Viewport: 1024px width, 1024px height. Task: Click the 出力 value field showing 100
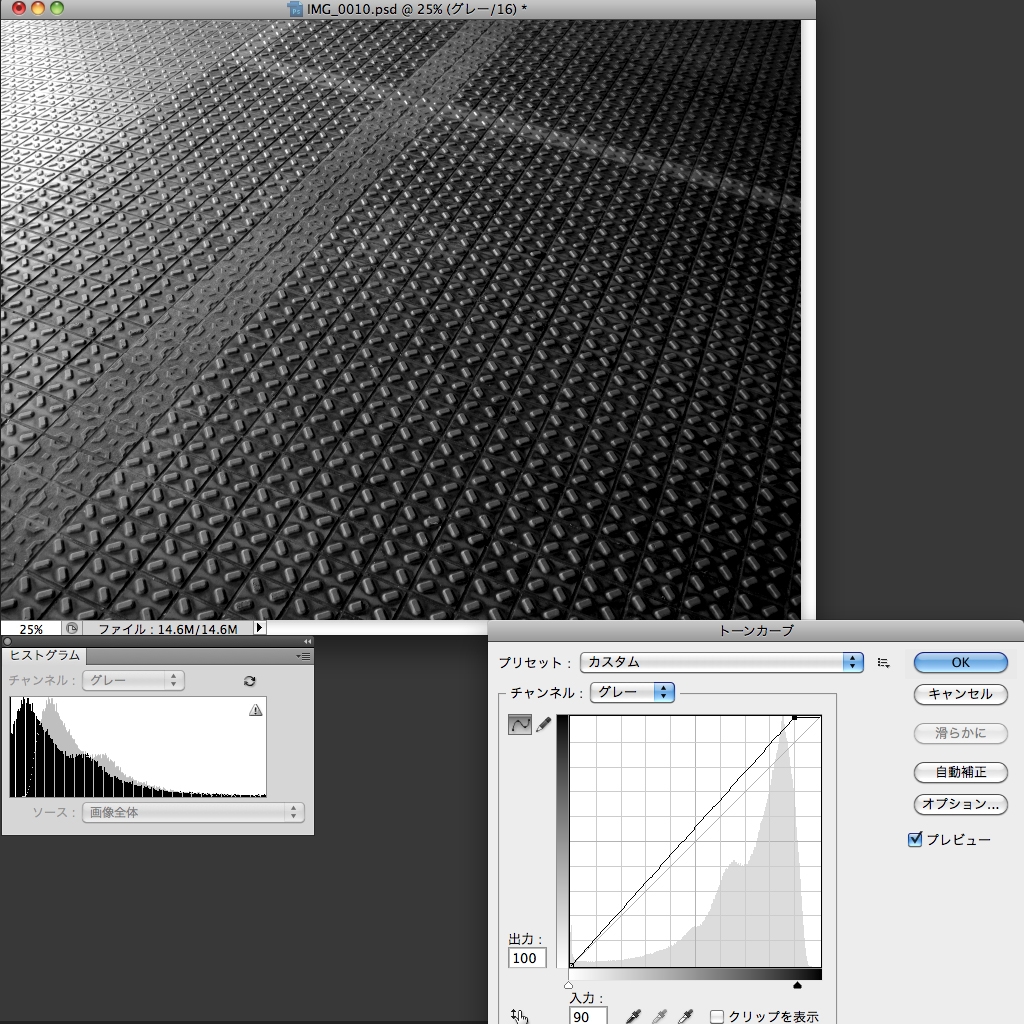(526, 958)
